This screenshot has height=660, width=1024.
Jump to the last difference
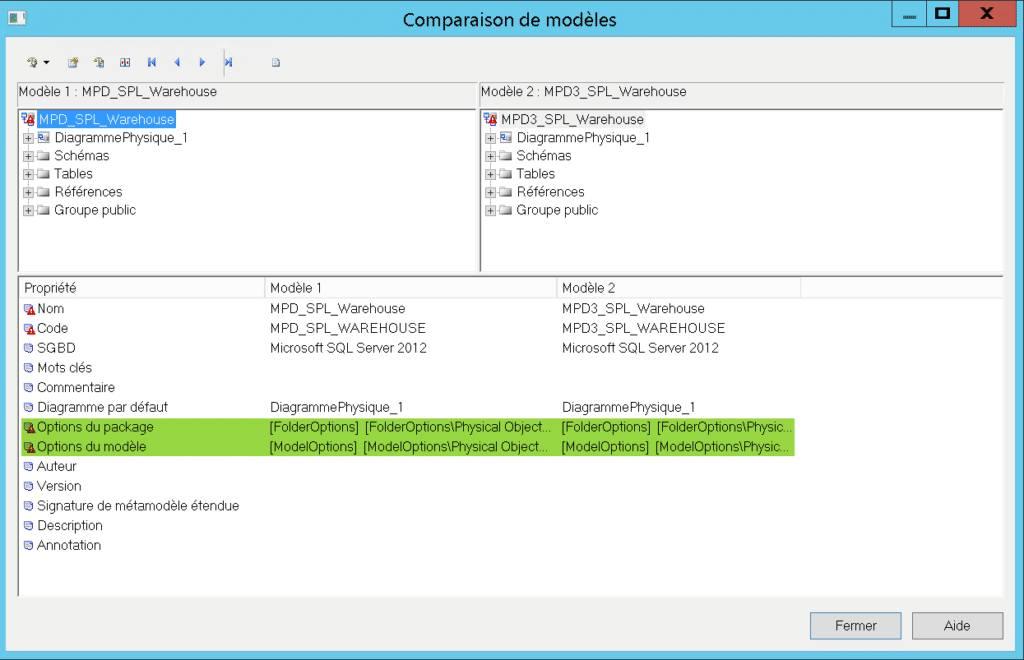[x=228, y=63]
